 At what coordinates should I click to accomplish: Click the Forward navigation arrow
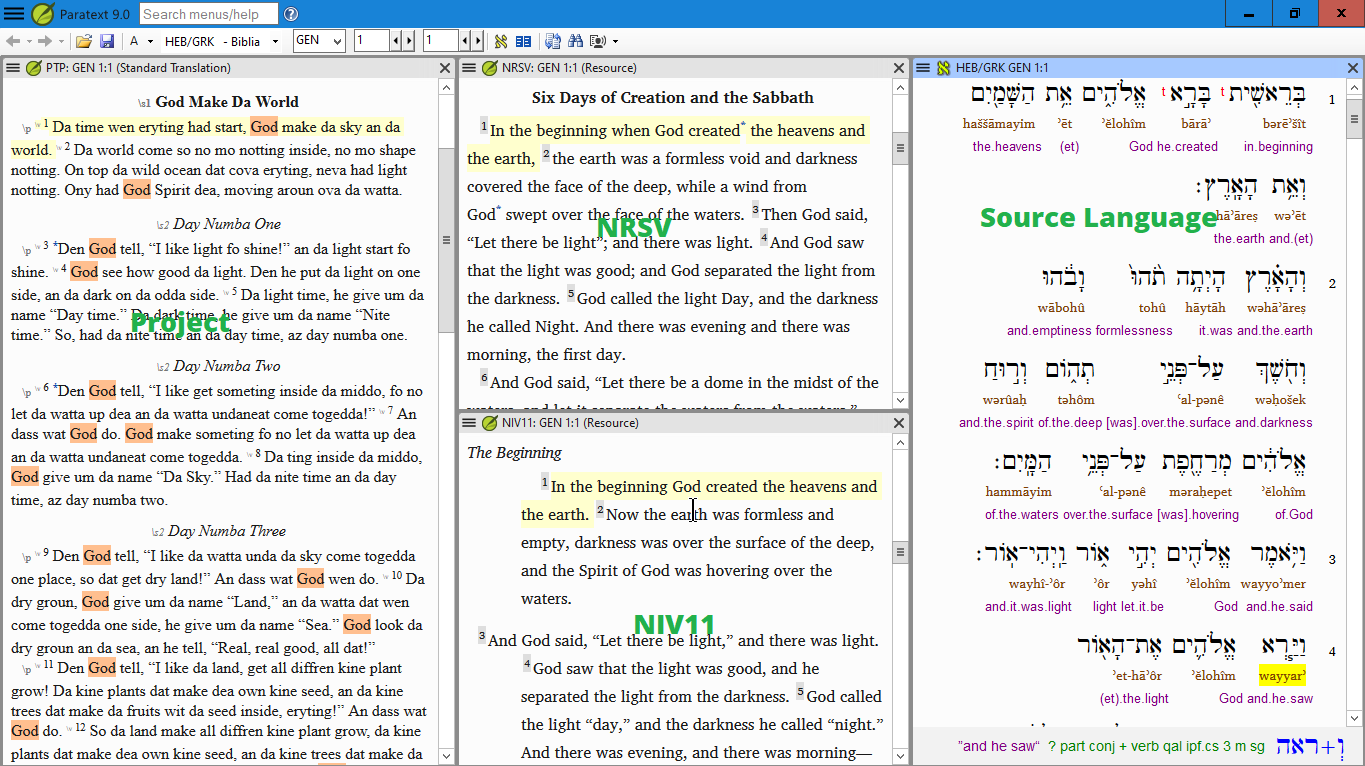click(x=45, y=41)
